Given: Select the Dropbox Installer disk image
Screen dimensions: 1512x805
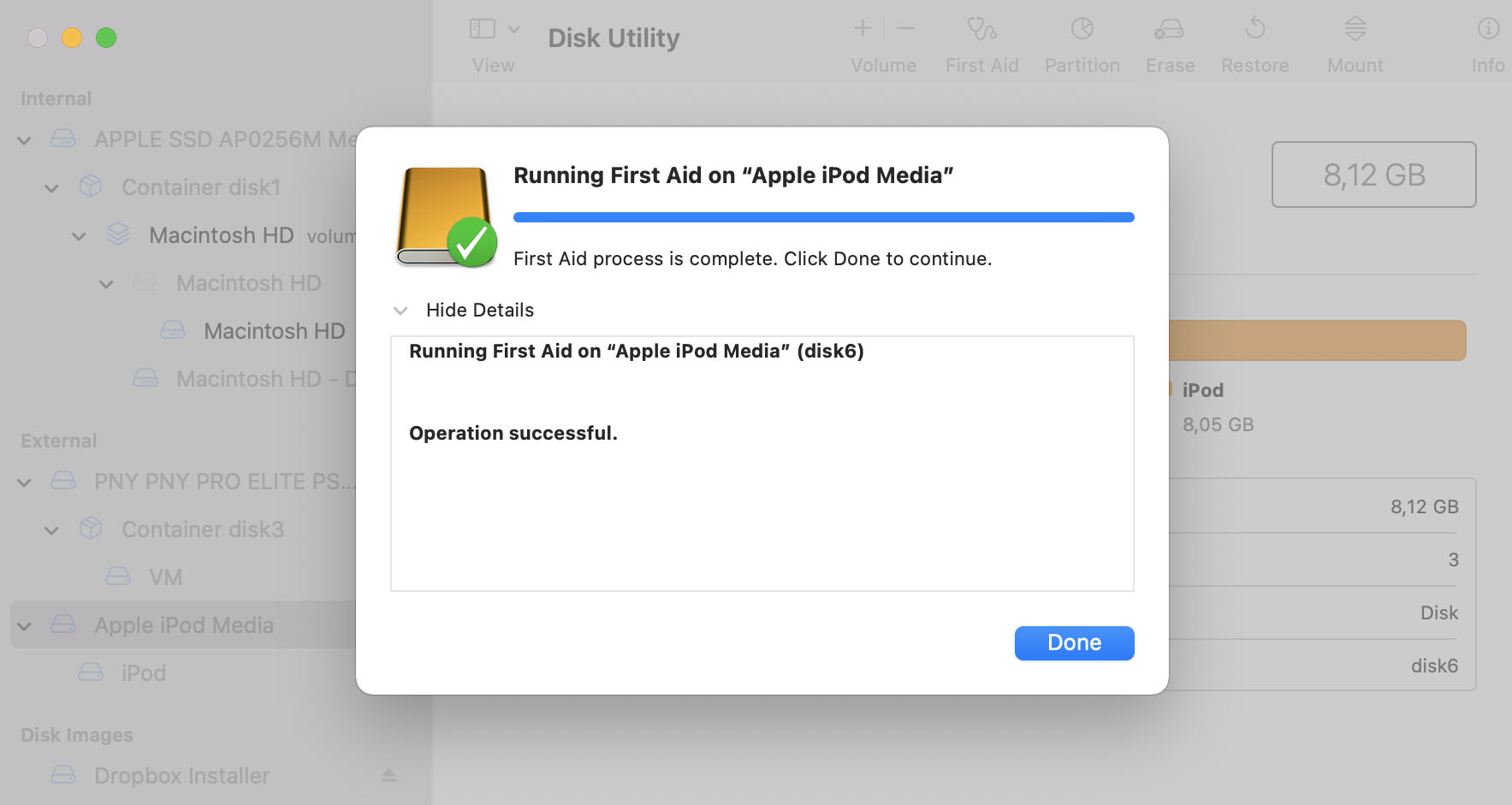Looking at the screenshot, I should (x=182, y=776).
